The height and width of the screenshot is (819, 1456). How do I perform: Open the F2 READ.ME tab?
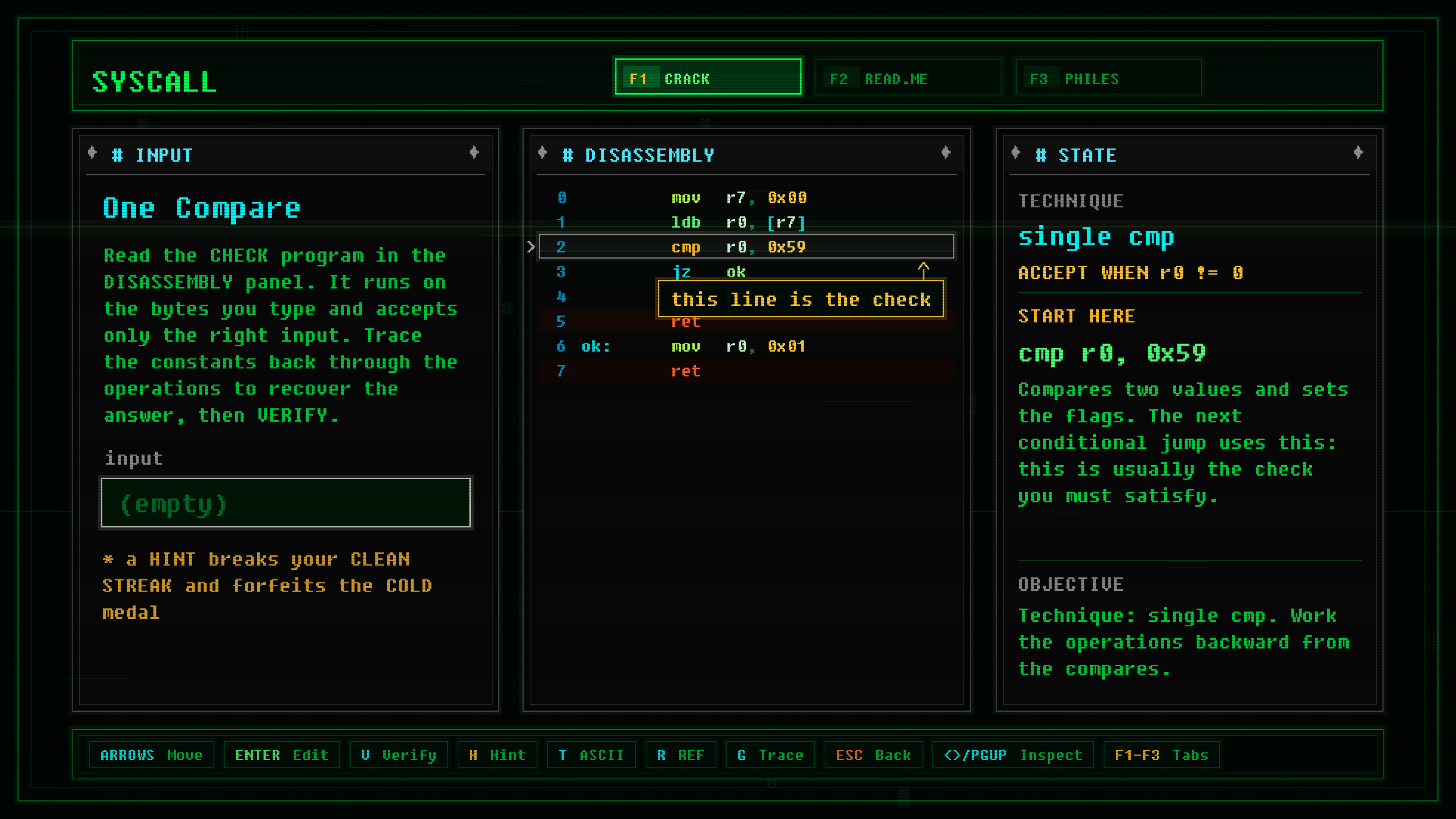(908, 77)
